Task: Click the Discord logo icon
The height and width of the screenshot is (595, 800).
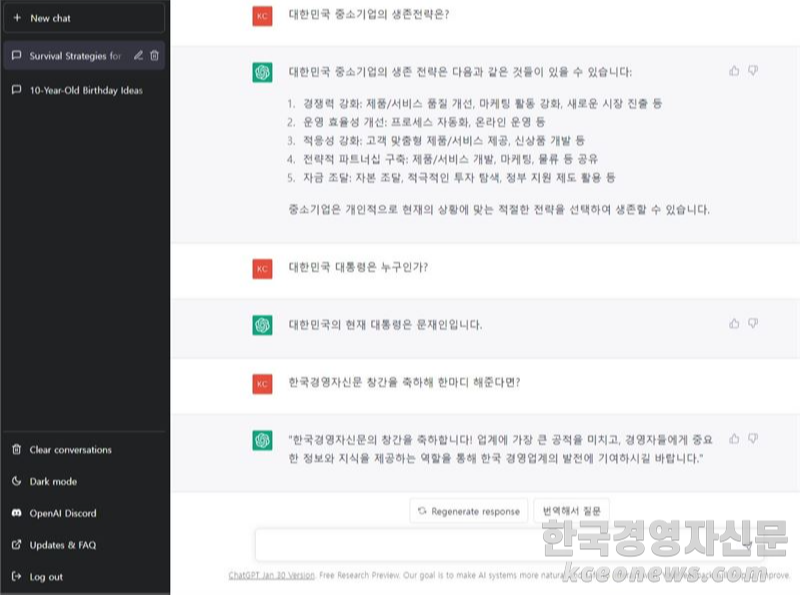Action: point(16,512)
